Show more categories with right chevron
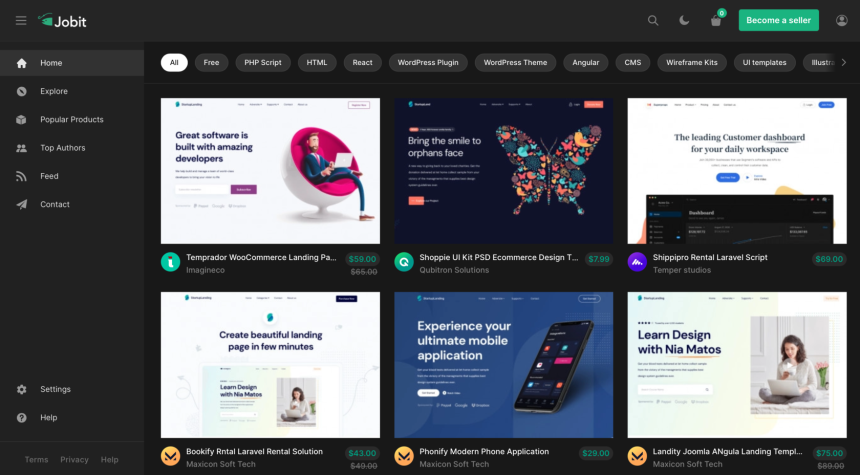The width and height of the screenshot is (860, 475). 844,63
